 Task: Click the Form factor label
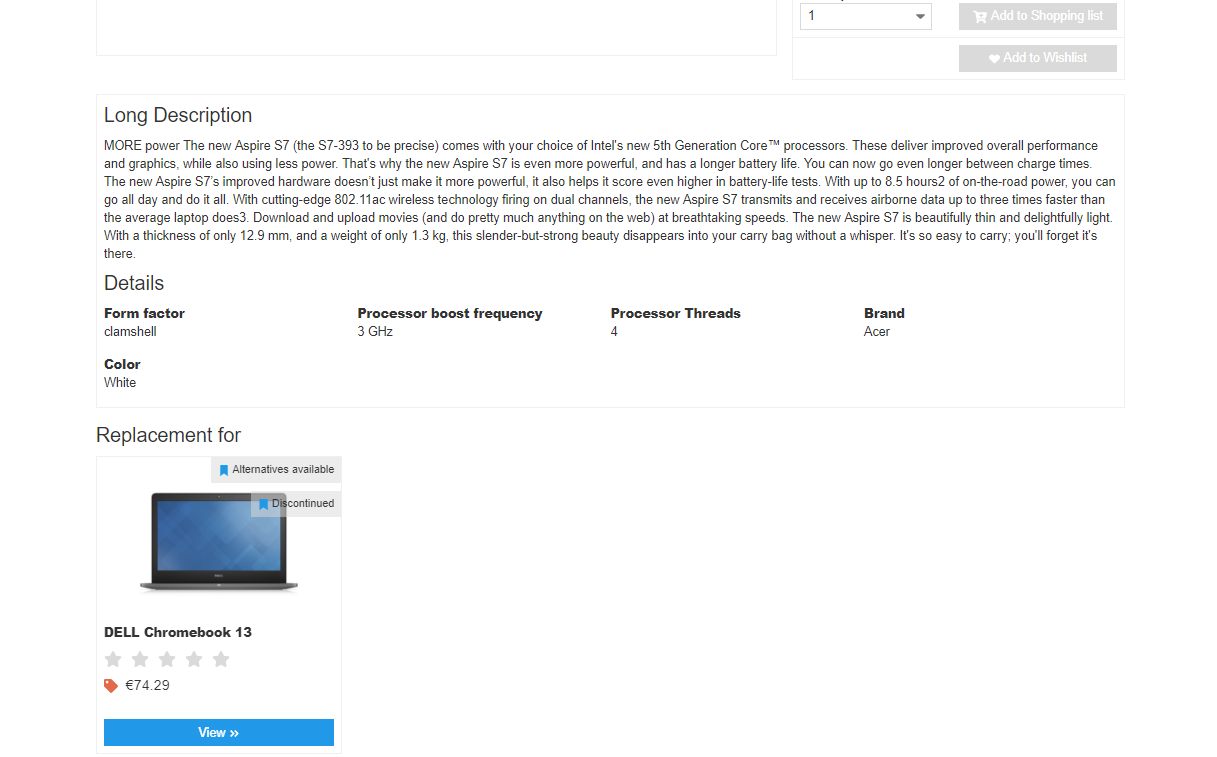click(x=144, y=313)
